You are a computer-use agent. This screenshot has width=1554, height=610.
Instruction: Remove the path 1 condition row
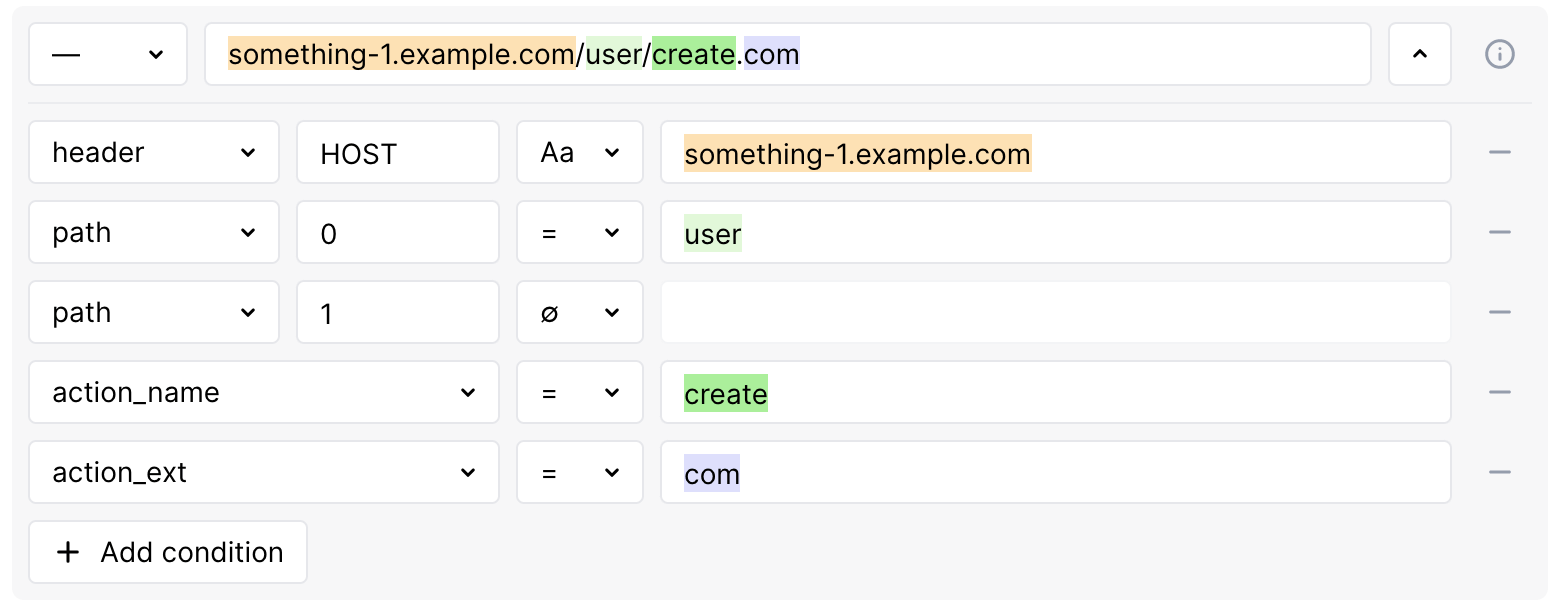pos(1500,312)
